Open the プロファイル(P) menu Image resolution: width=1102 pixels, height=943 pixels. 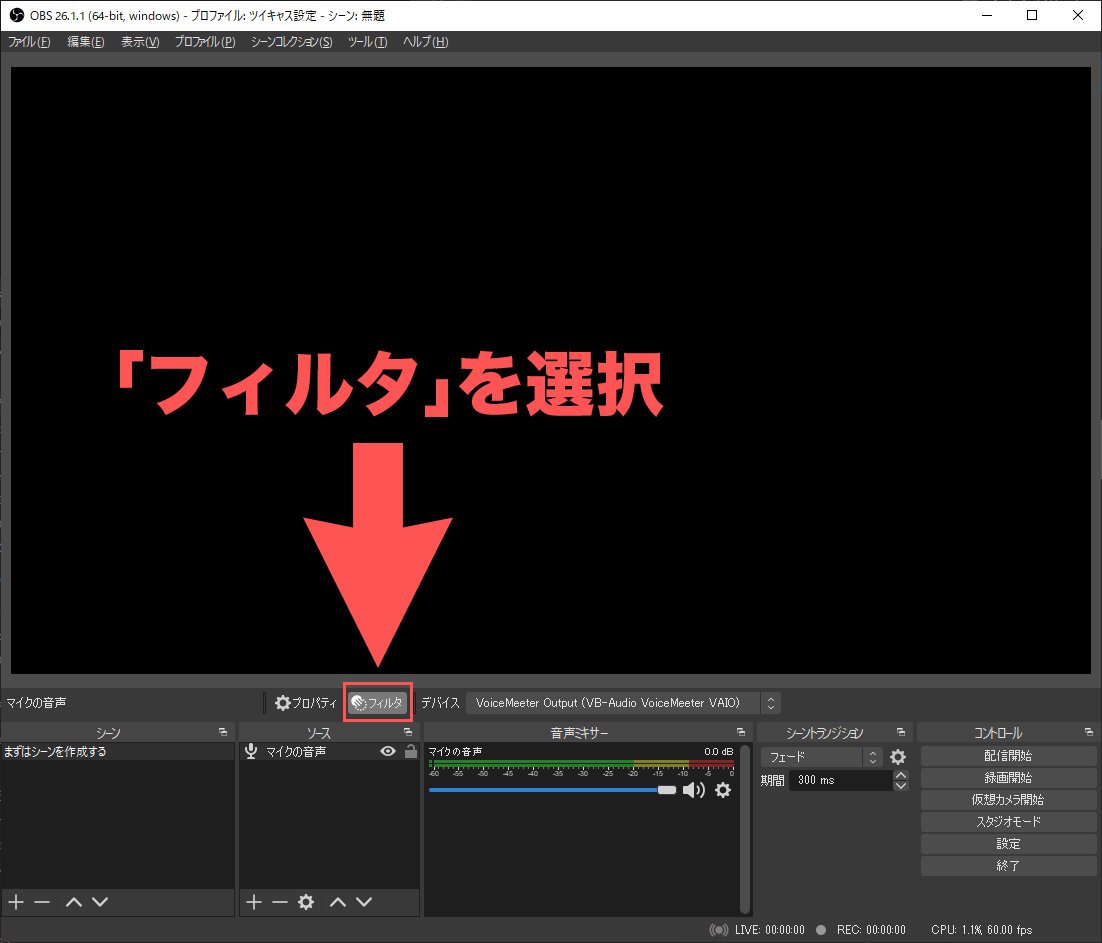(205, 42)
